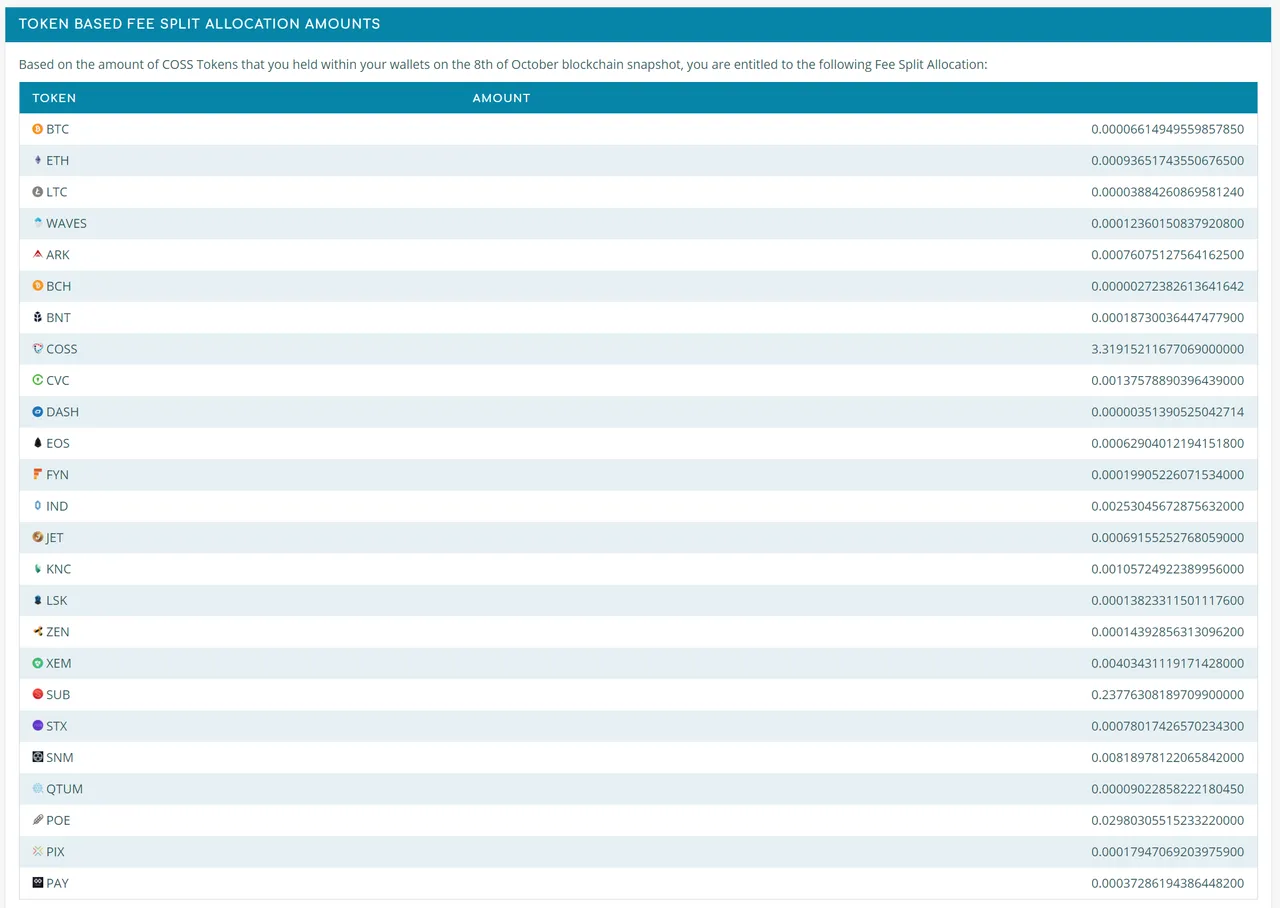Click the EOS token icon
The image size is (1280, 908).
pyautogui.click(x=38, y=443)
